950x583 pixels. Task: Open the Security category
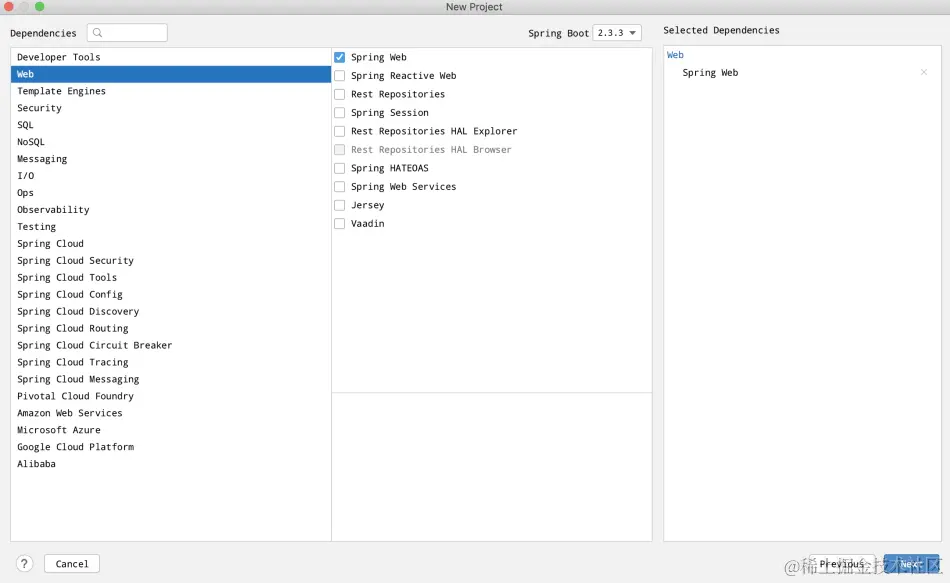[171, 108]
